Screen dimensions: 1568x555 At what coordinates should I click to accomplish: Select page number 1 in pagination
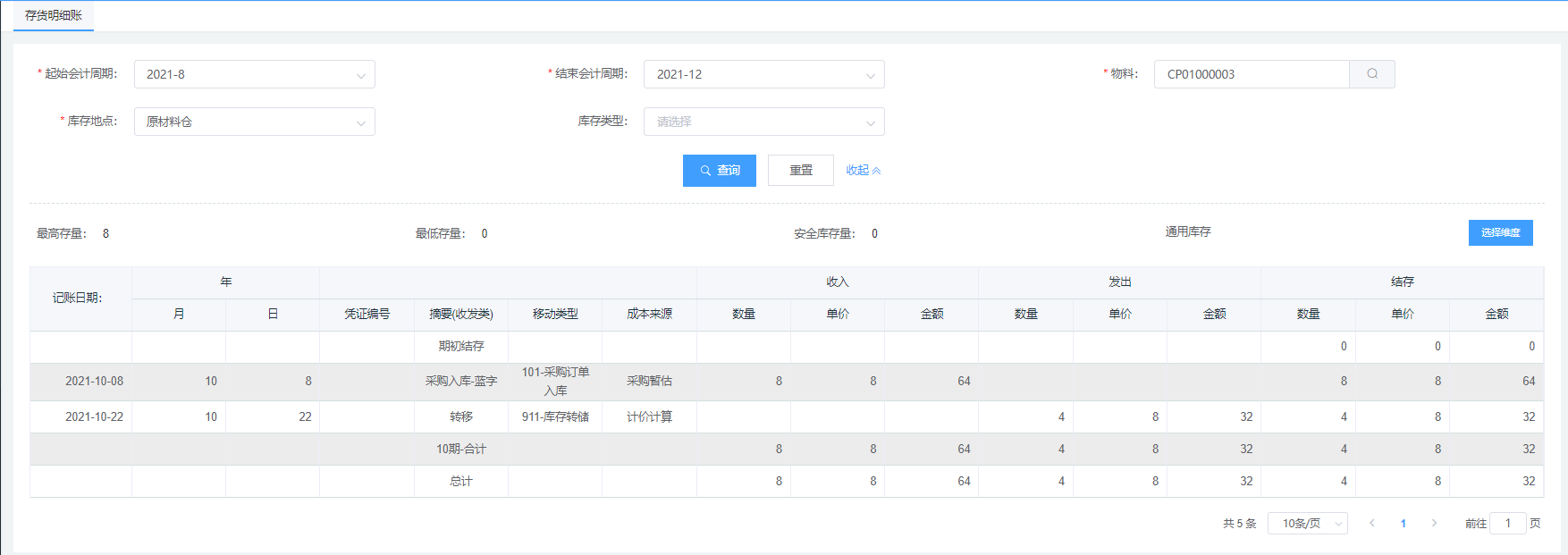coord(1404,523)
